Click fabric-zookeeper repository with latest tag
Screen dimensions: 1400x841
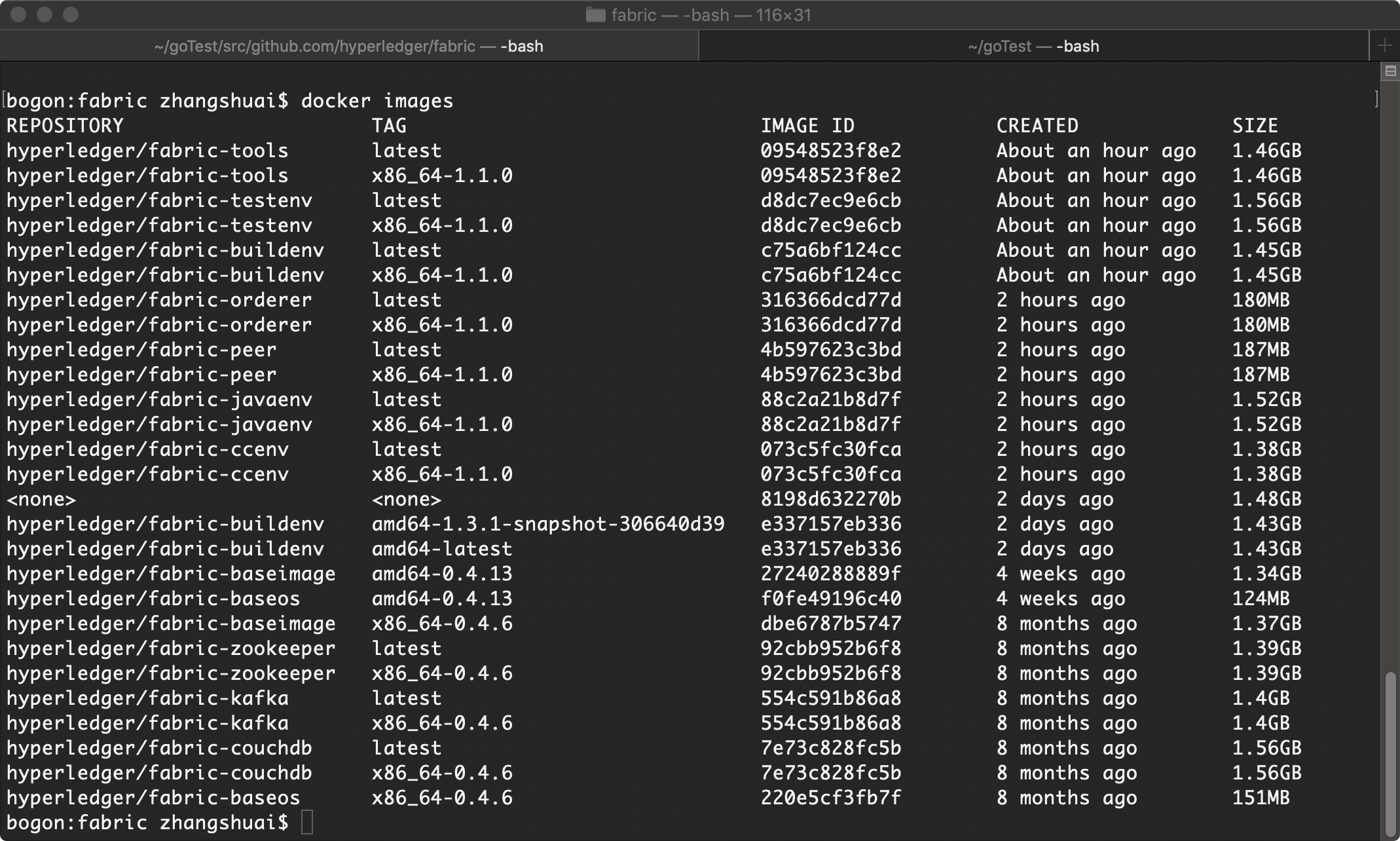coord(171,648)
